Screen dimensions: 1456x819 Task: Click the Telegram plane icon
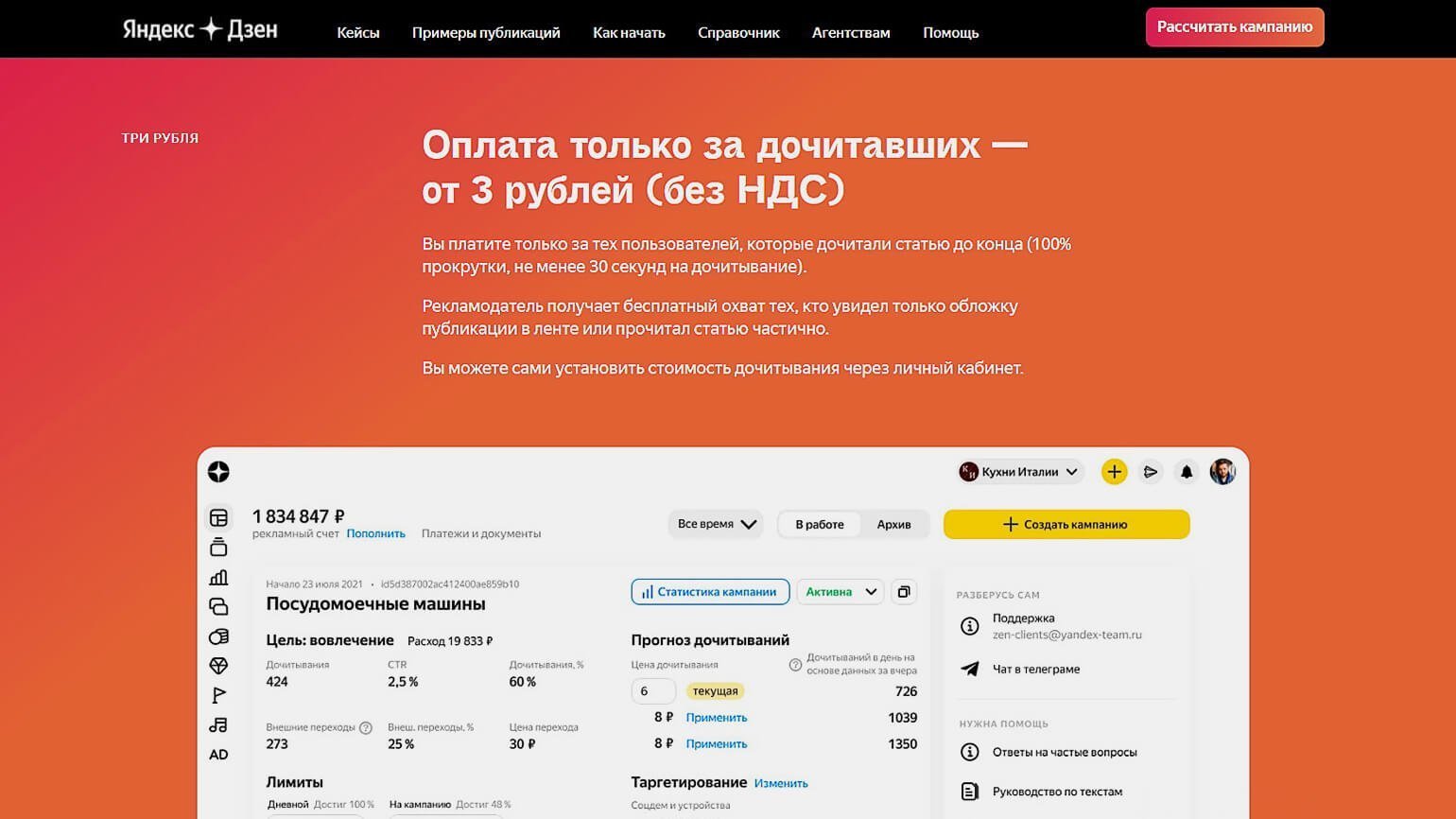pyautogui.click(x=969, y=669)
